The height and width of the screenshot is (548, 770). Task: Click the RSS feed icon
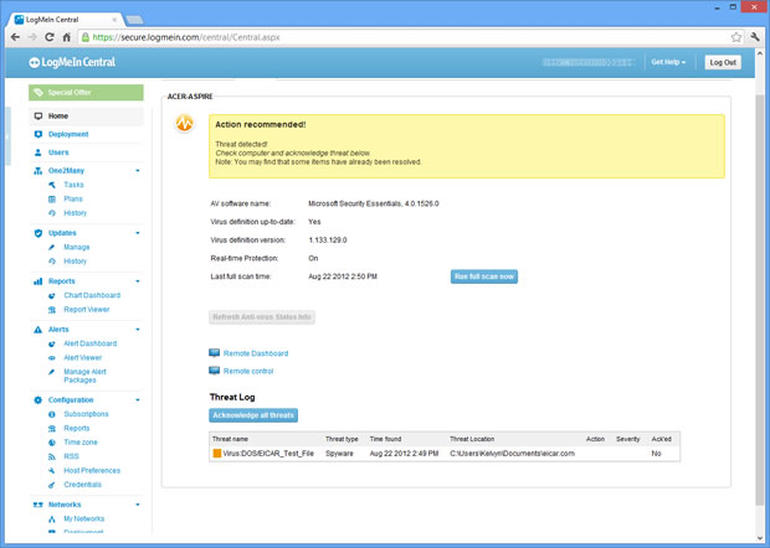[52, 457]
